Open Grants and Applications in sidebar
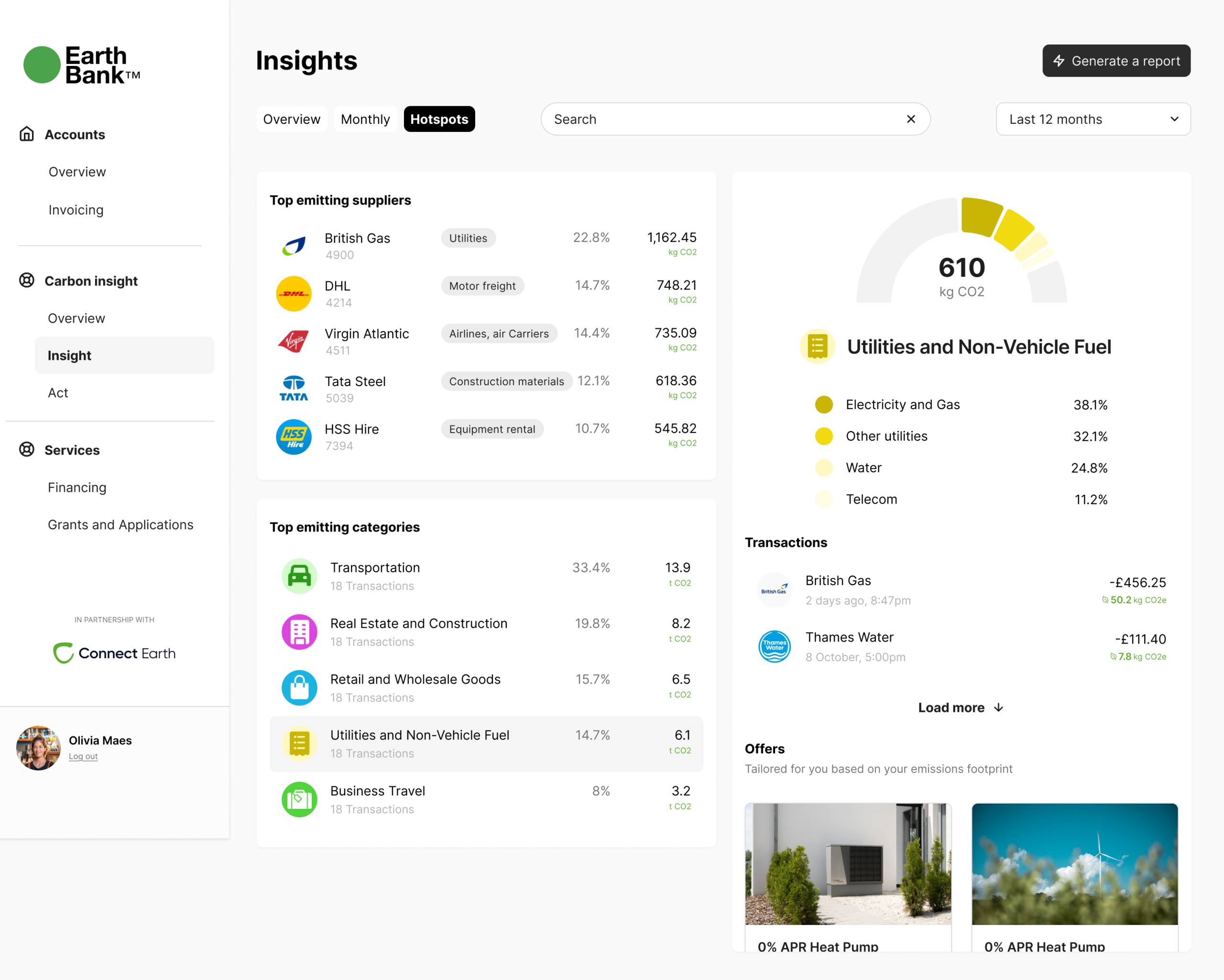 120,524
